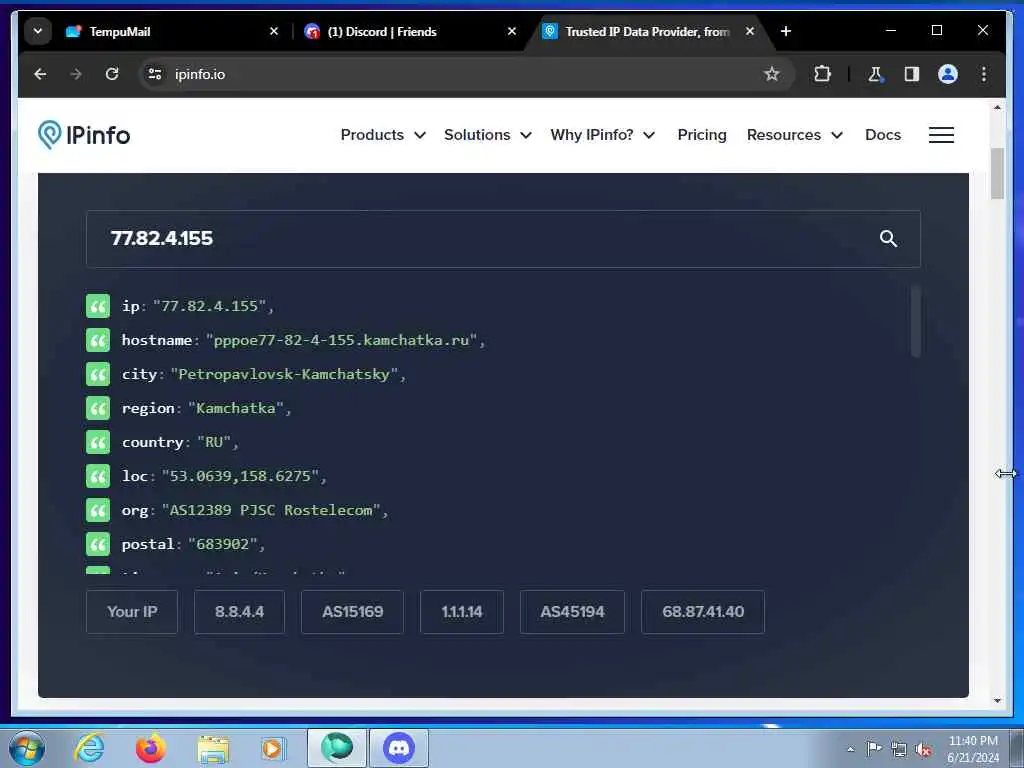Screen dimensions: 1024x768
Task: Launch Firefox from taskbar
Action: pos(150,748)
